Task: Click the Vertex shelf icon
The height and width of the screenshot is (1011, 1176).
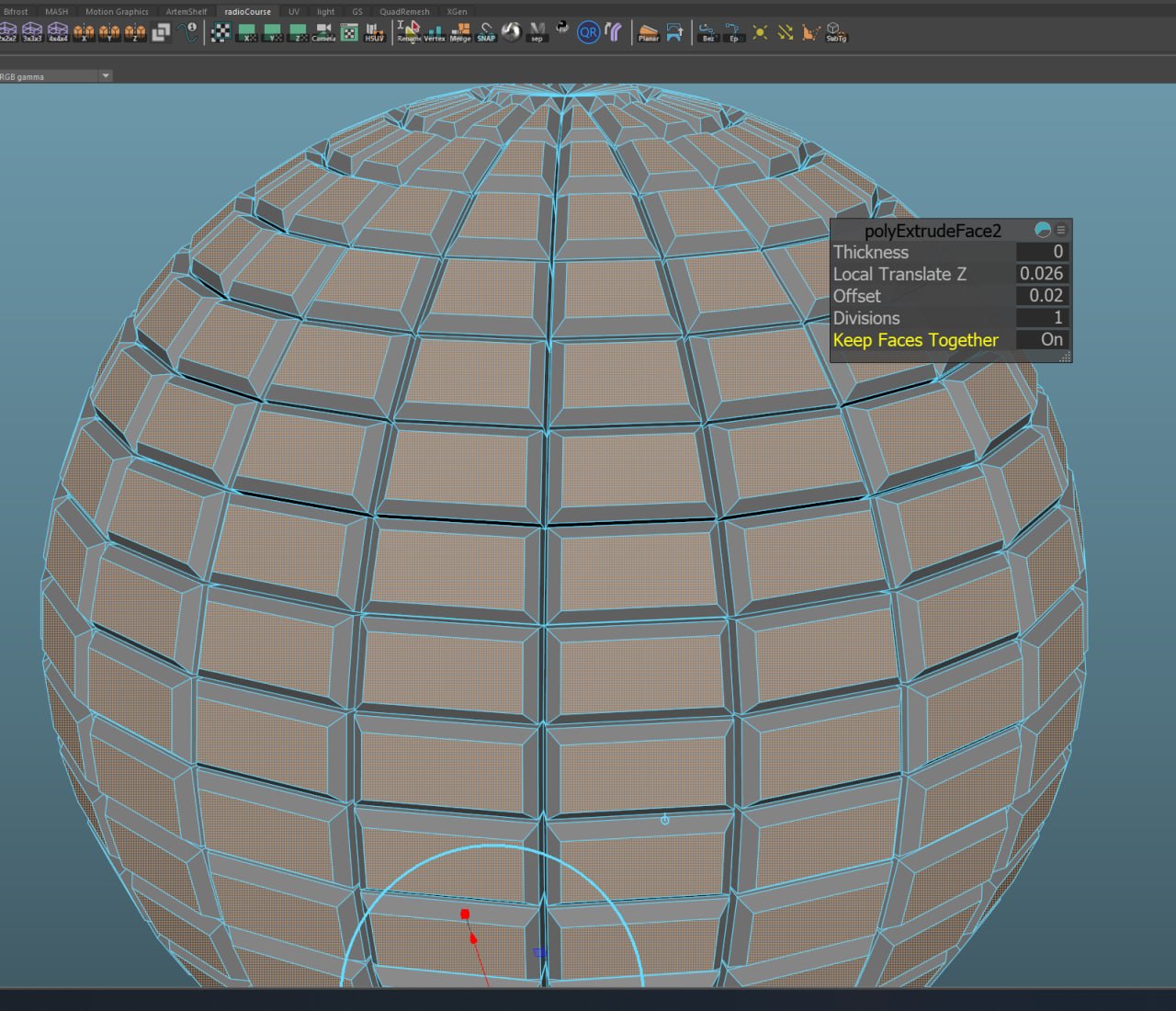Action: (x=435, y=32)
